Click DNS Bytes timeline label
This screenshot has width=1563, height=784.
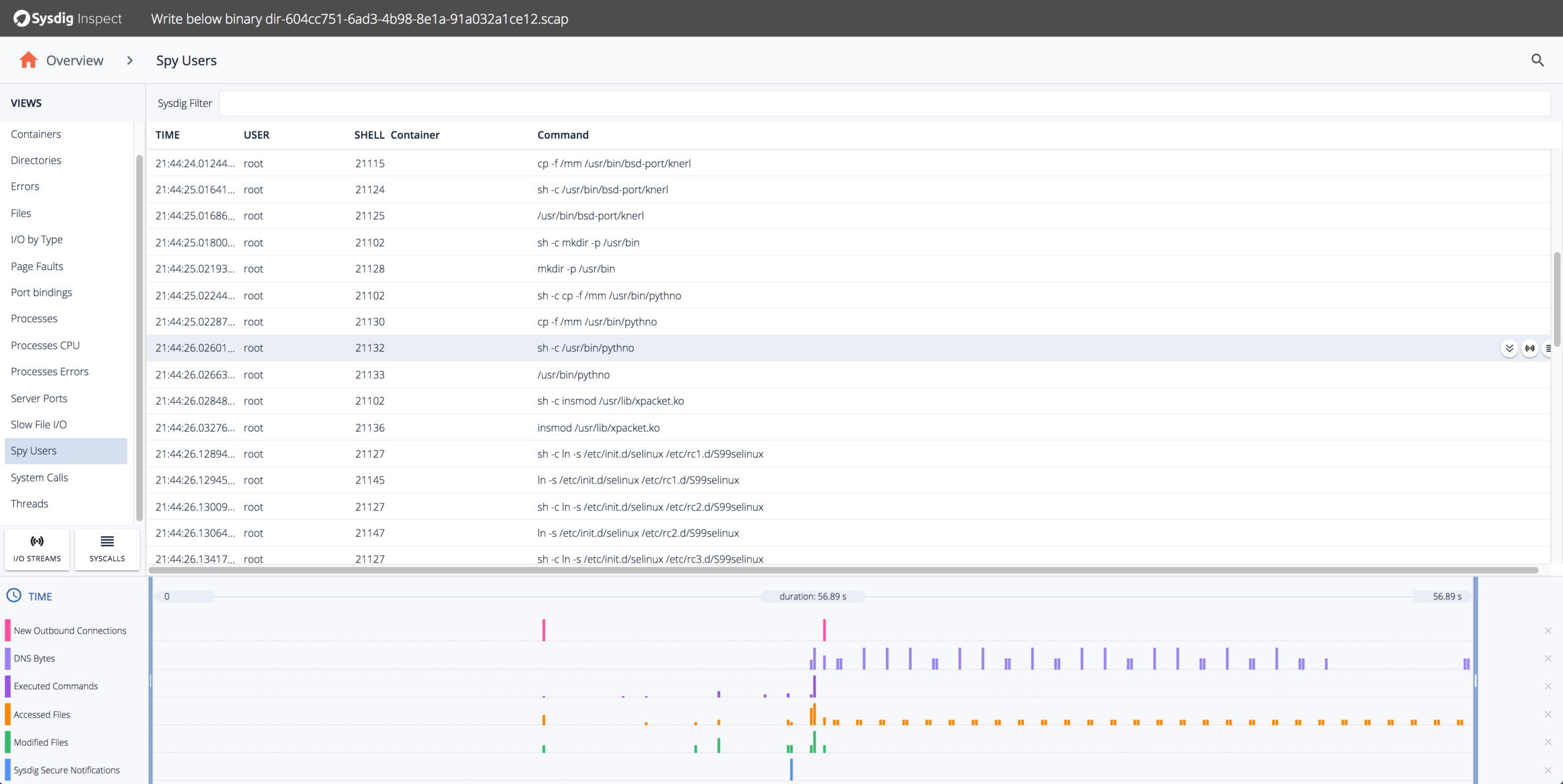[34, 658]
